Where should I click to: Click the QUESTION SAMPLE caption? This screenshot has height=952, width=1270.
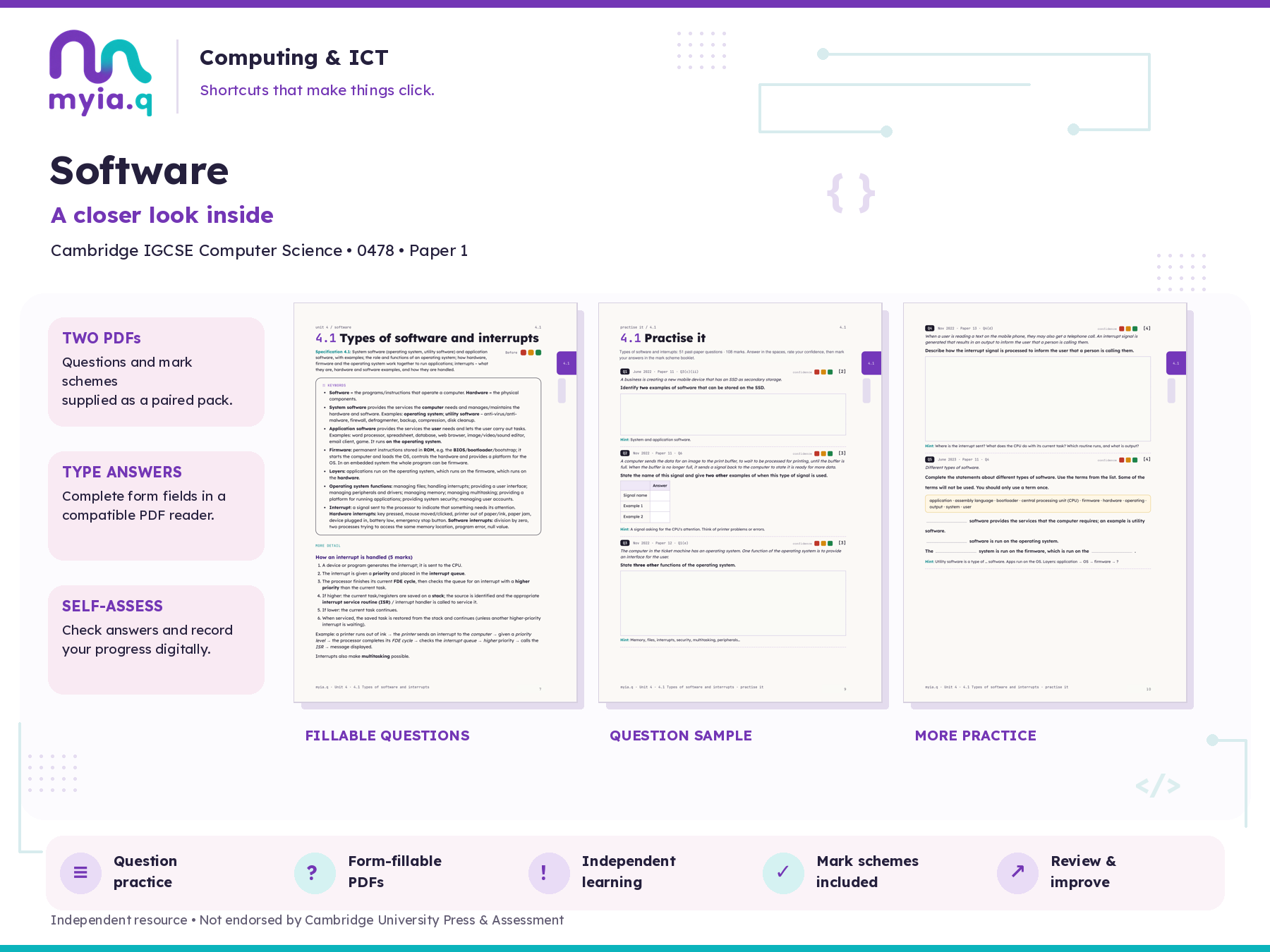[681, 736]
